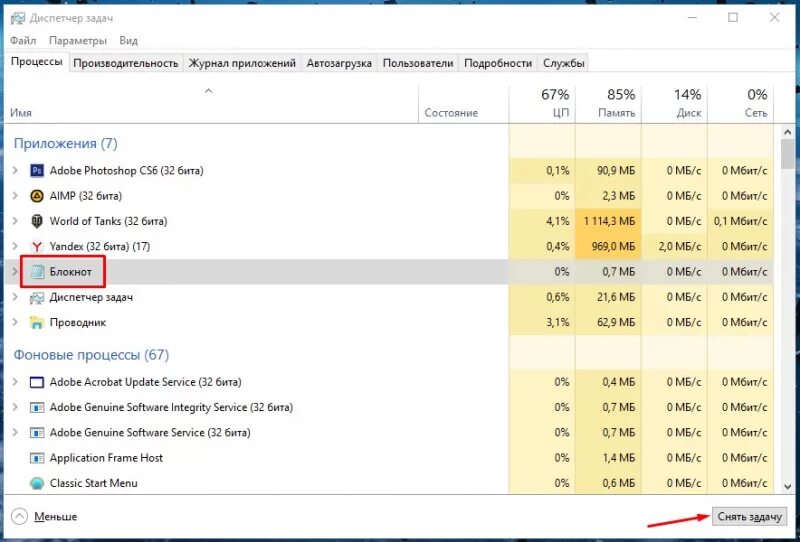Screen dimensions: 800x542
Task: Click the Classic Start Menu icon
Action: (37, 483)
